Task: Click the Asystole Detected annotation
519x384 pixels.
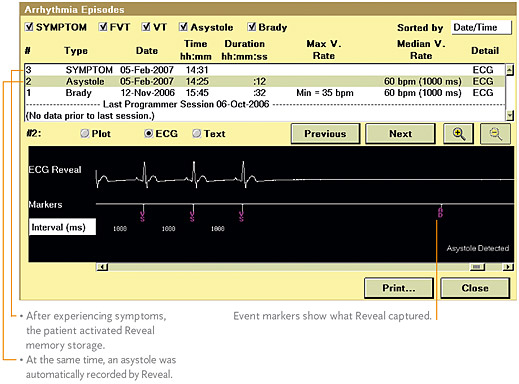Action: (x=478, y=248)
